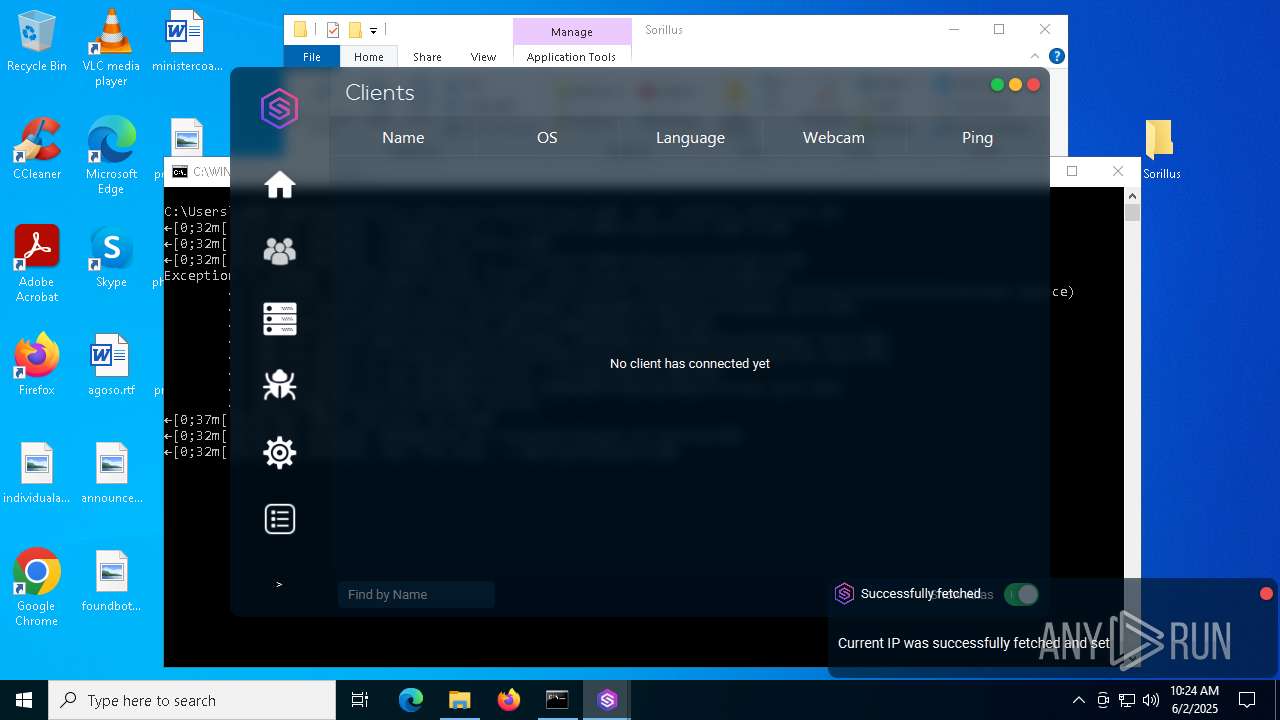Open Task View on the taskbar
The height and width of the screenshot is (720, 1280).
[360, 700]
